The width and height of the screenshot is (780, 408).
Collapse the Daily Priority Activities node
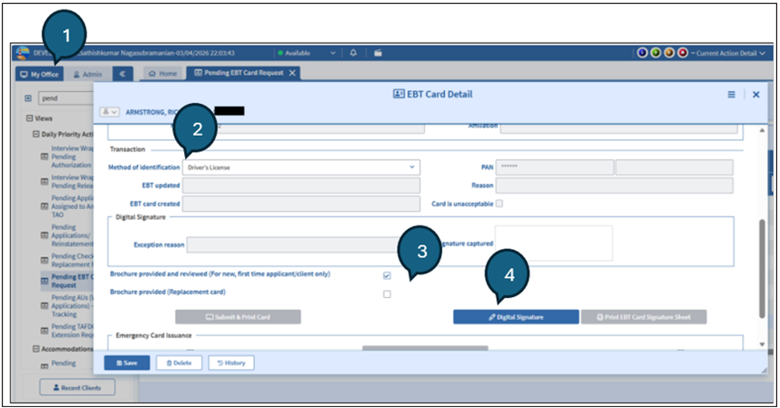[x=36, y=134]
